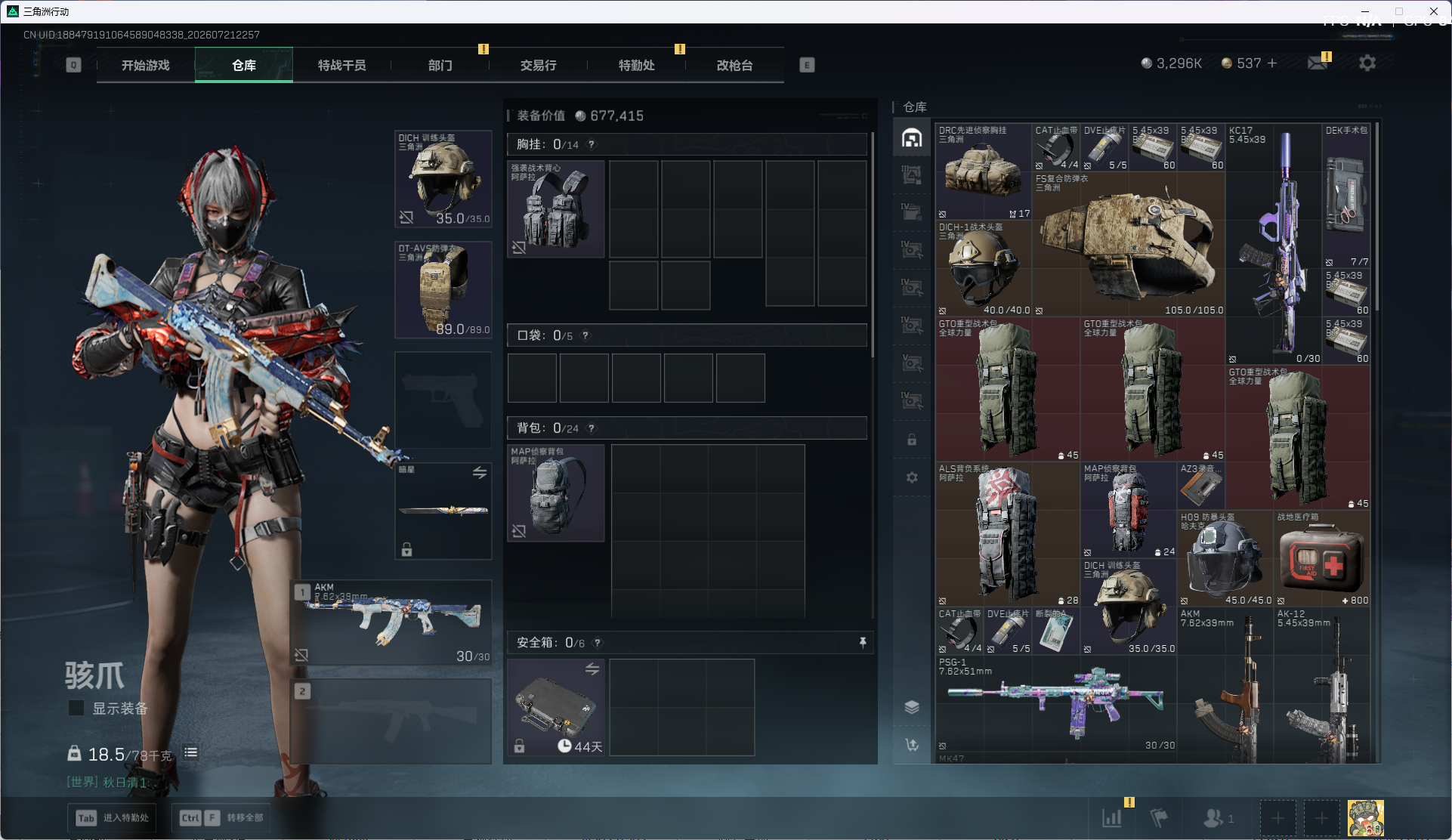This screenshot has width=1452, height=840.
Task: Switch to the 部门 tab
Action: tap(440, 66)
